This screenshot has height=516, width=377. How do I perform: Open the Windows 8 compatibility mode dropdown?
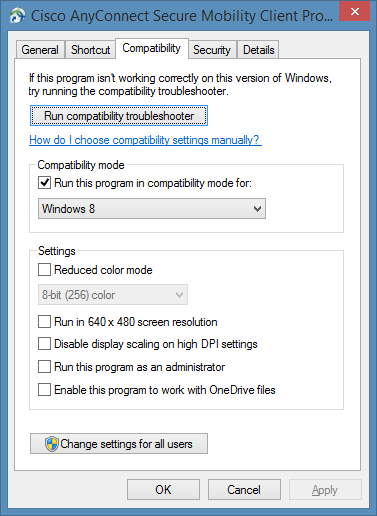[152, 209]
